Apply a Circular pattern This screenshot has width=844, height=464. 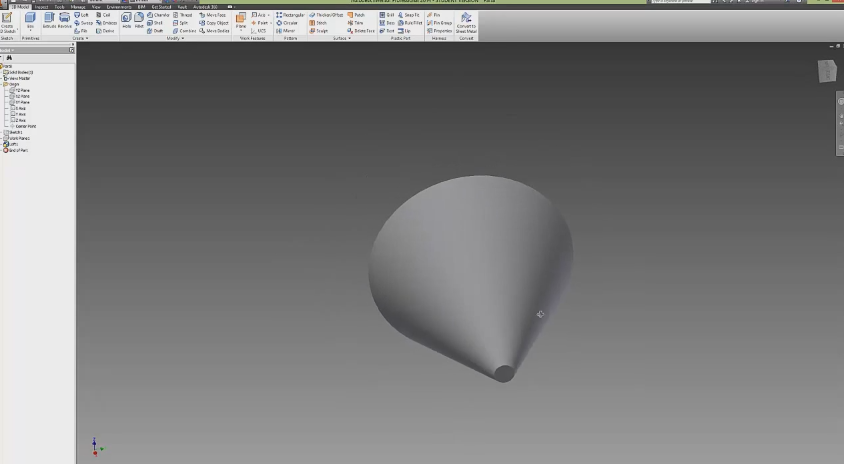pyautogui.click(x=287, y=23)
